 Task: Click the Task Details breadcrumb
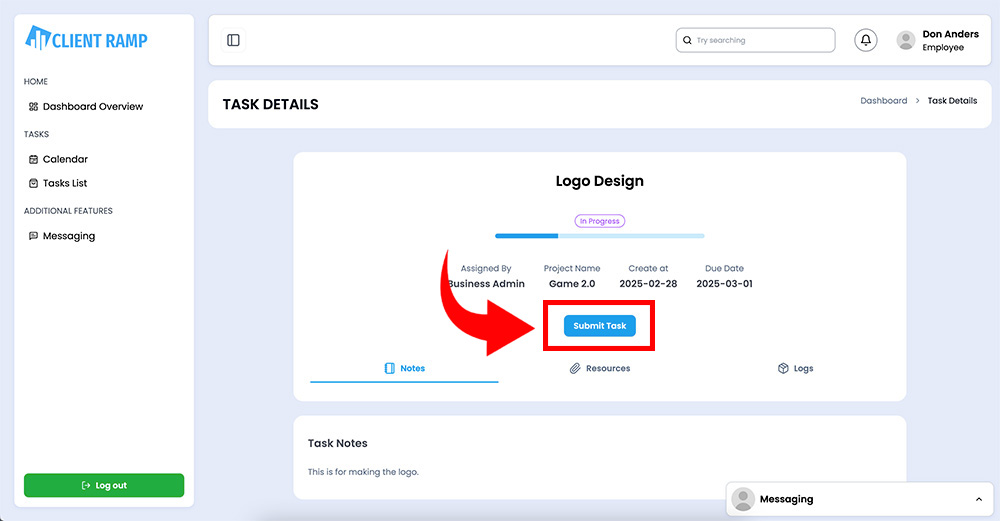952,101
